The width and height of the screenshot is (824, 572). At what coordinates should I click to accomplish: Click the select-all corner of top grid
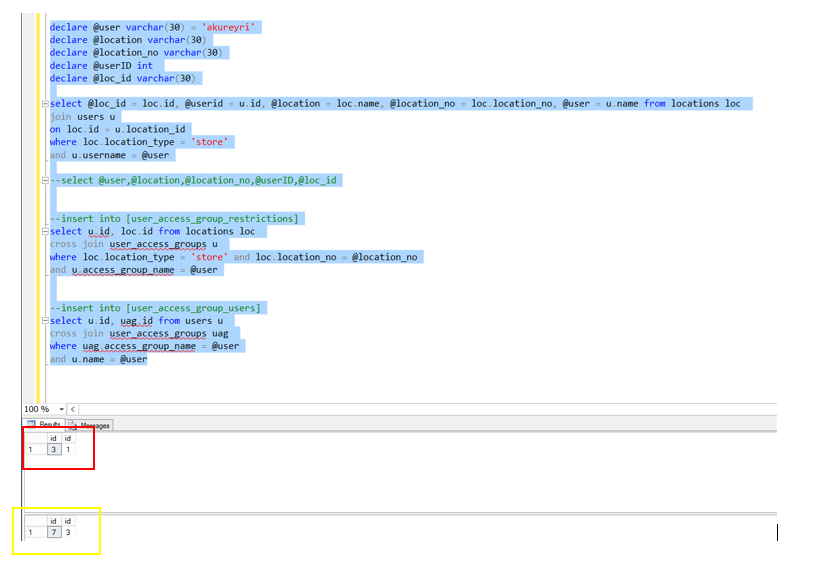pyautogui.click(x=32, y=438)
